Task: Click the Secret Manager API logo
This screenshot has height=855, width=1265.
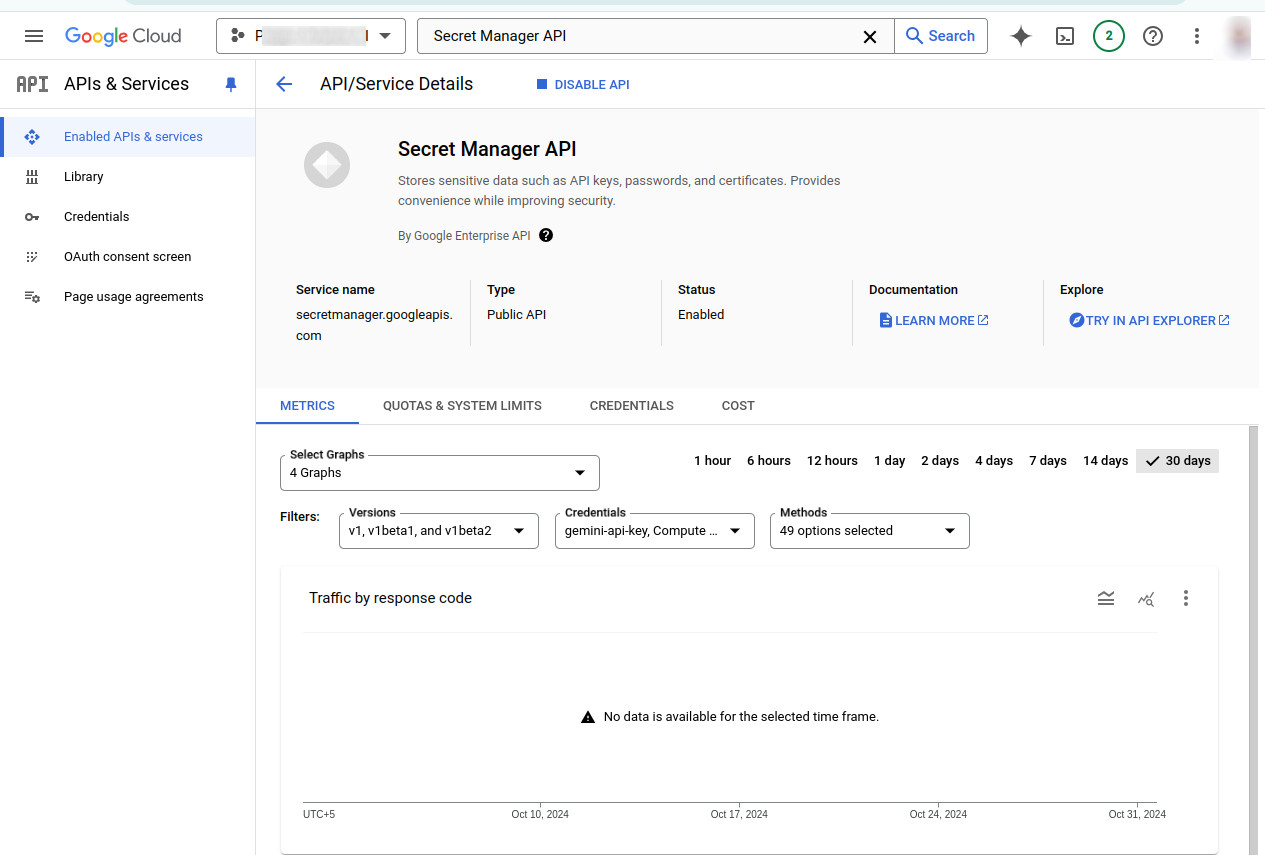Action: coord(327,165)
